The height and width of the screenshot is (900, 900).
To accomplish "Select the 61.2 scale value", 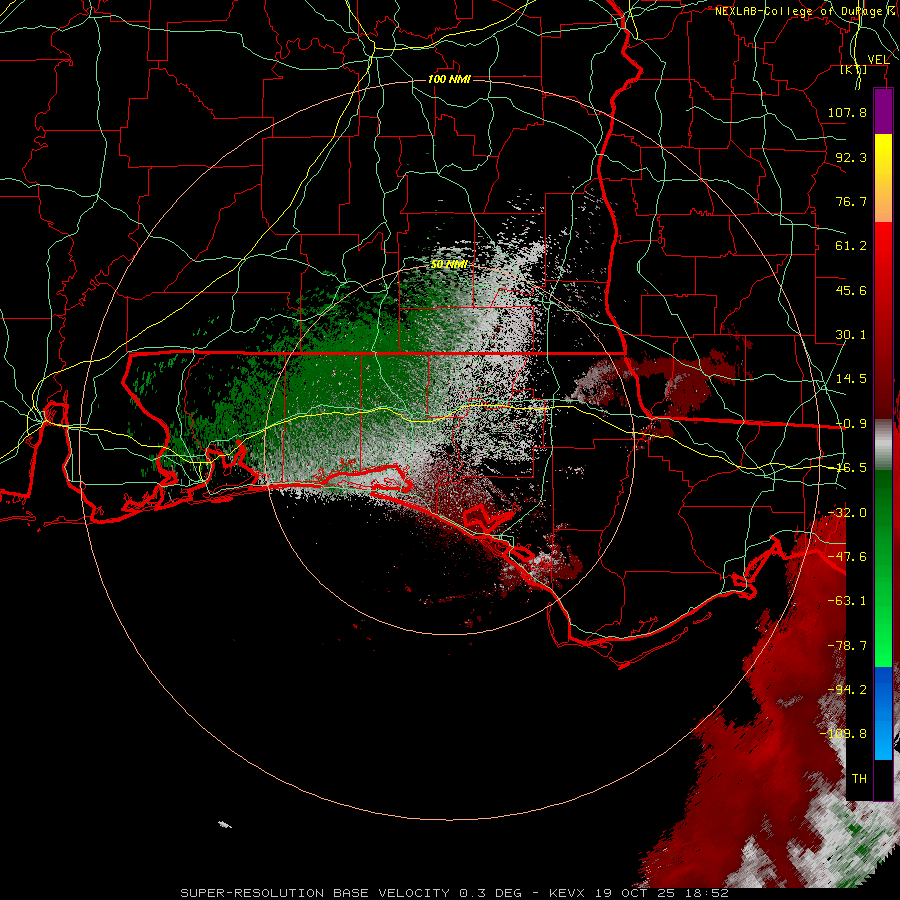I will [851, 246].
